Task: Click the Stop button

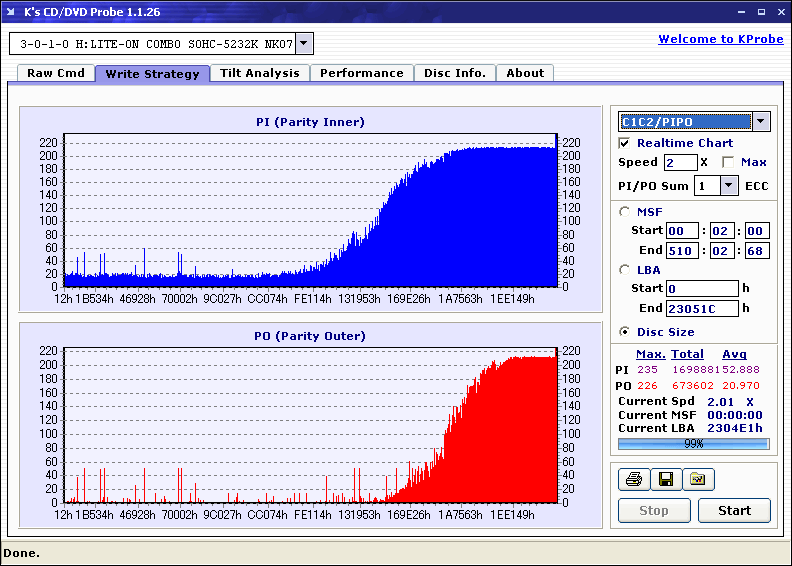Action: (x=654, y=510)
